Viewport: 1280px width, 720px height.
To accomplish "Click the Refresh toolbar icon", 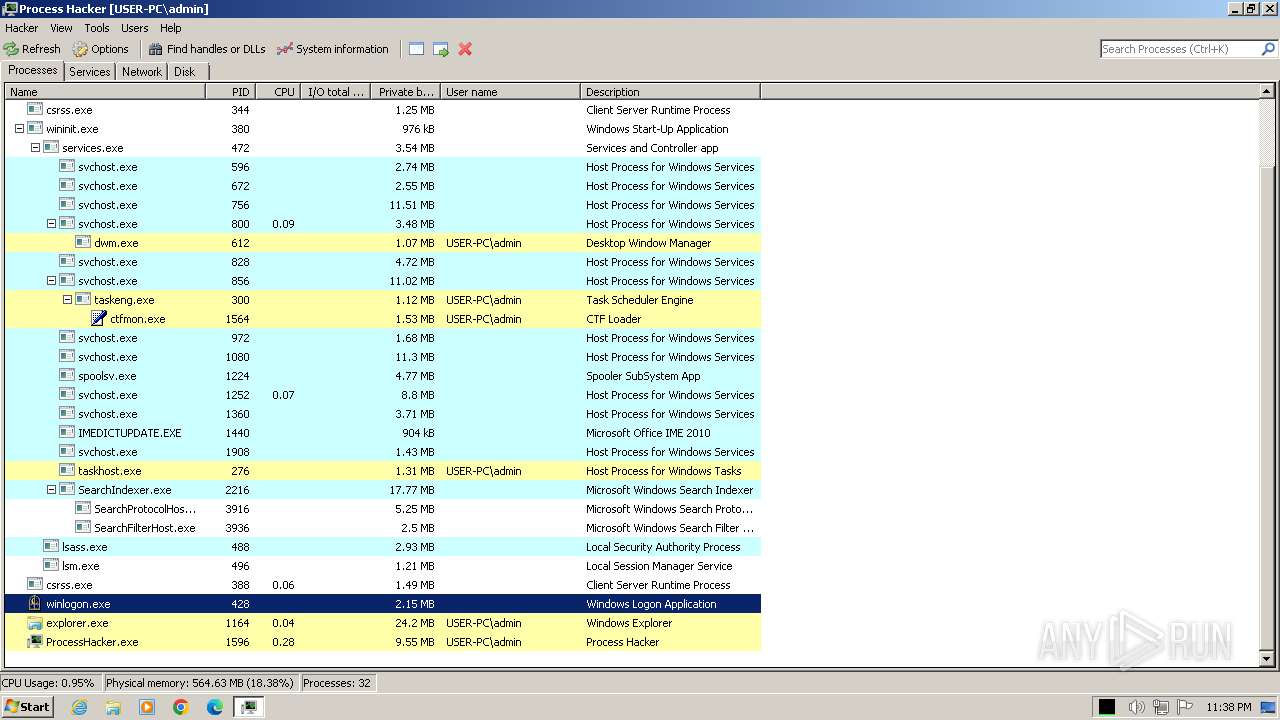I will point(11,49).
